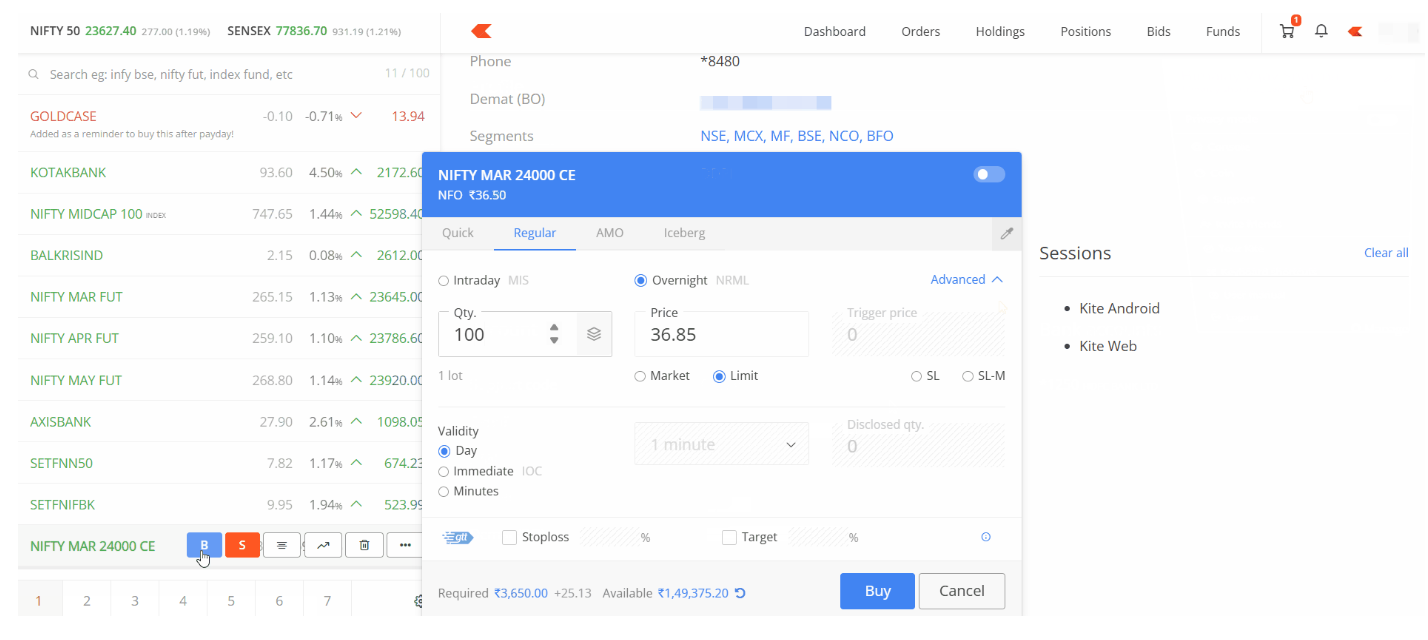Go to watchlist page 2
The height and width of the screenshot is (640, 1428).
(87, 601)
